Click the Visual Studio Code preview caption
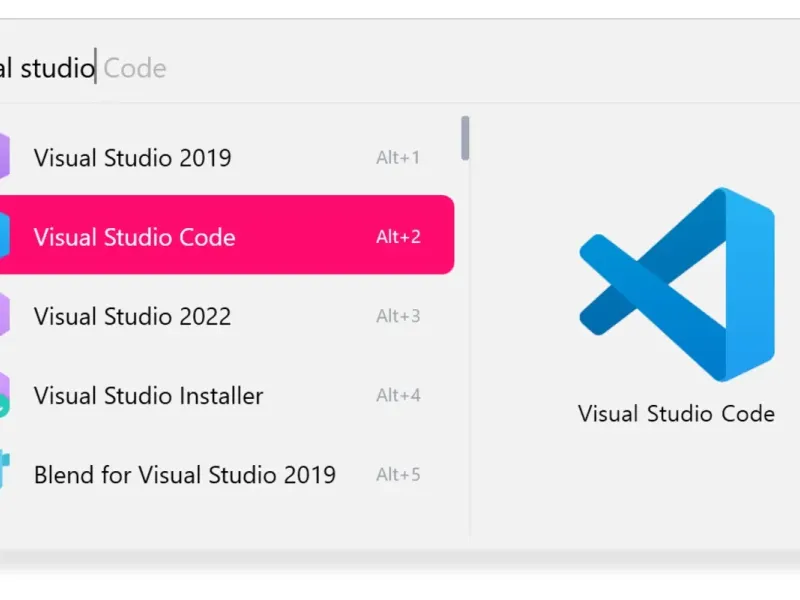800x600 pixels. [676, 413]
